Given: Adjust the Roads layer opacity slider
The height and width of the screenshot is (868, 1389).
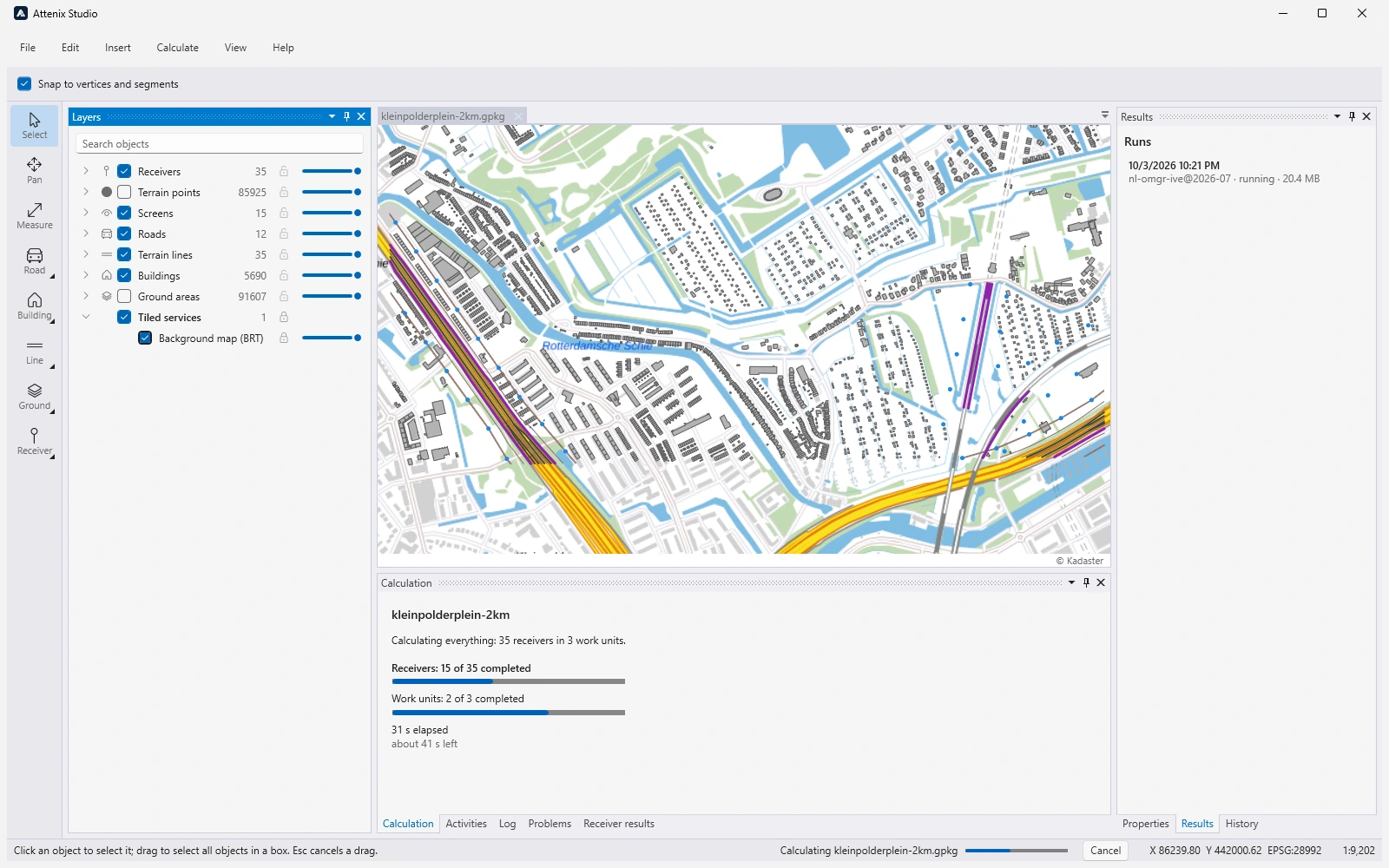Looking at the screenshot, I should 331,233.
